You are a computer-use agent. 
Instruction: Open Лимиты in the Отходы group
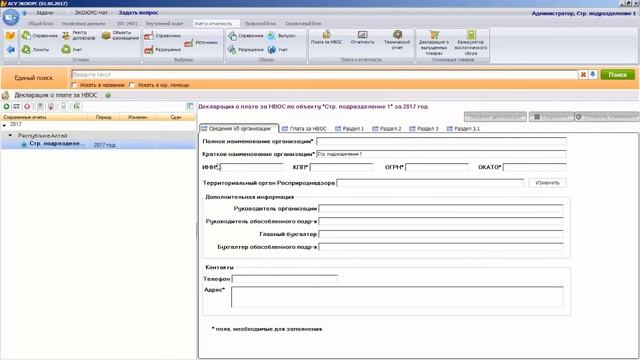click(36, 50)
